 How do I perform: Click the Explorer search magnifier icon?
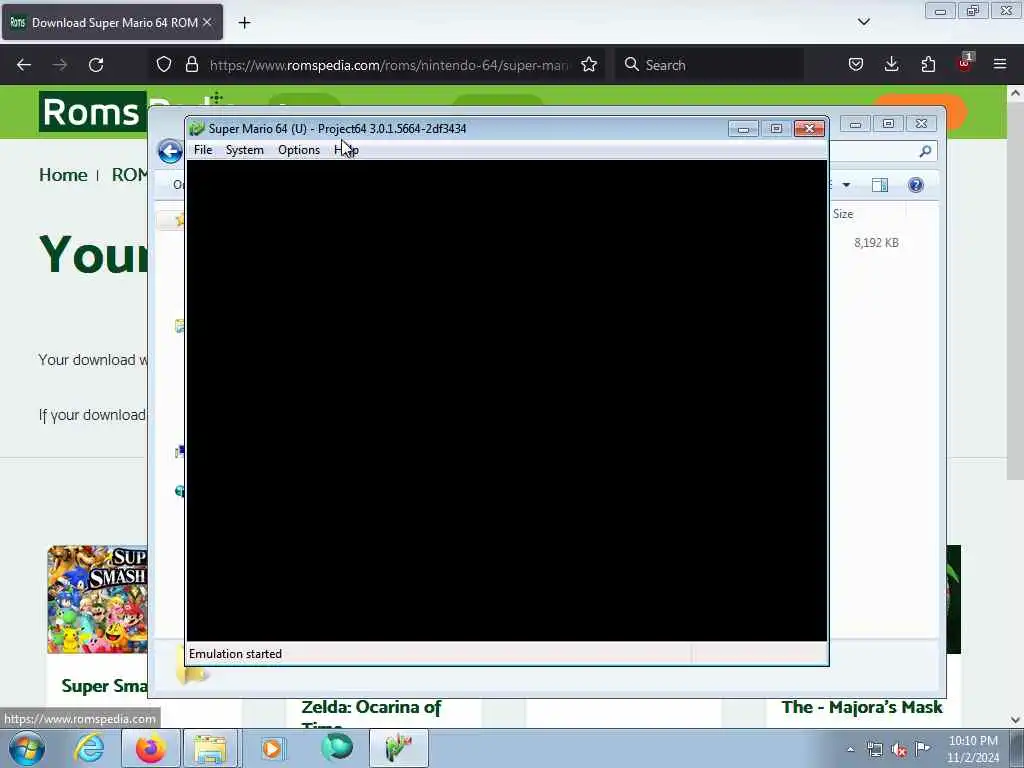pos(925,152)
